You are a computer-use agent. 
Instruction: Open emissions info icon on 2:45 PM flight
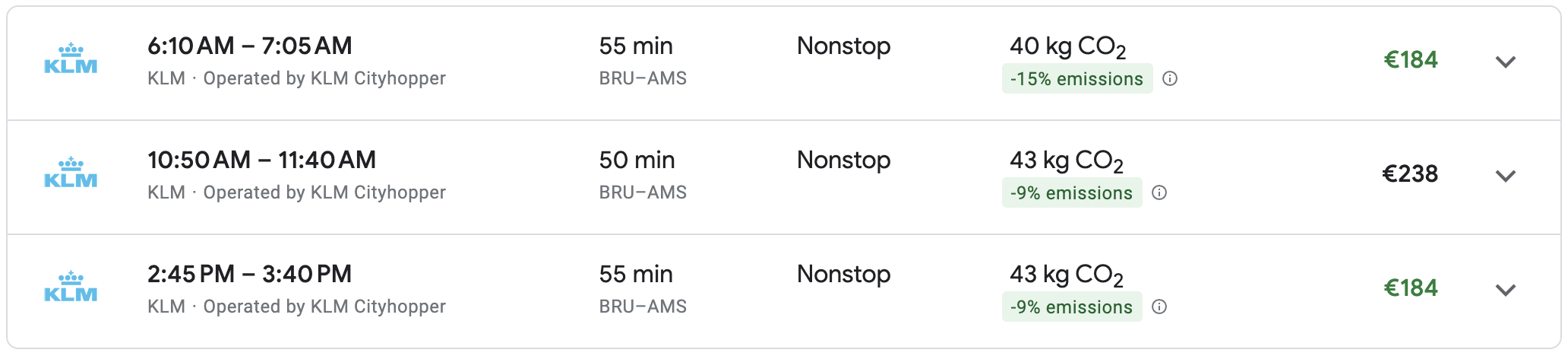[1159, 307]
